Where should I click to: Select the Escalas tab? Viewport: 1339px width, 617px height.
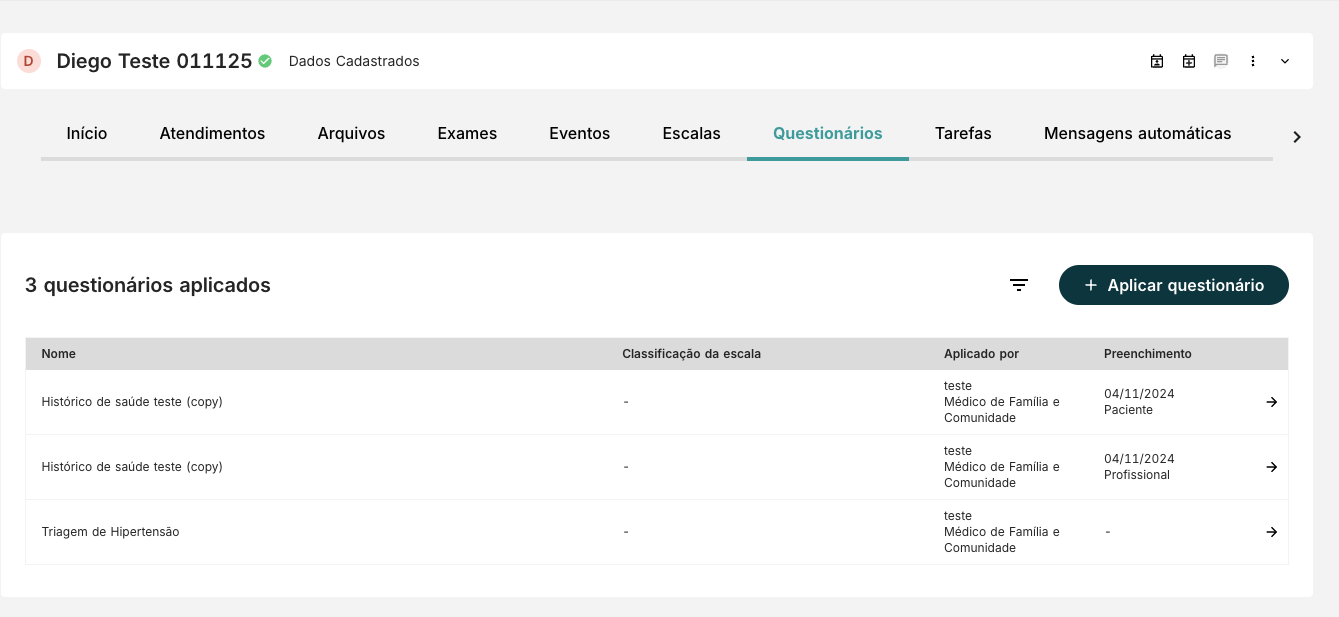pyautogui.click(x=691, y=133)
